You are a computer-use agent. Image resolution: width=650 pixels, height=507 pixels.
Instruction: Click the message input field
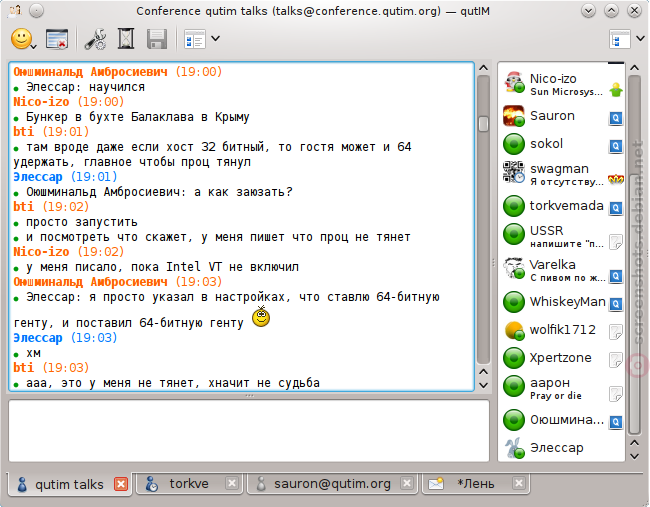(249, 431)
